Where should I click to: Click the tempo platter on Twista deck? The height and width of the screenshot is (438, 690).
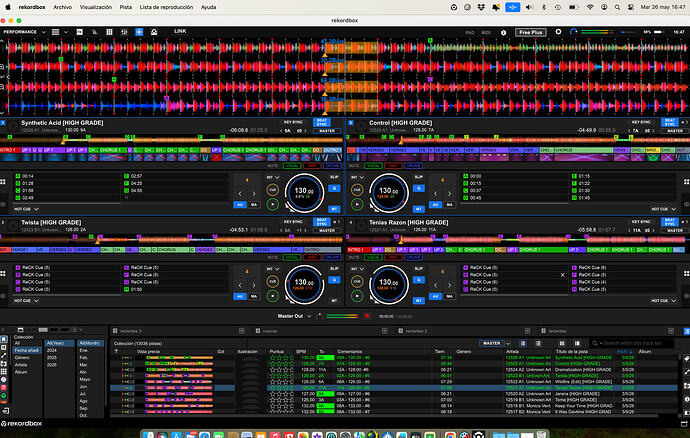pyautogui.click(x=304, y=284)
